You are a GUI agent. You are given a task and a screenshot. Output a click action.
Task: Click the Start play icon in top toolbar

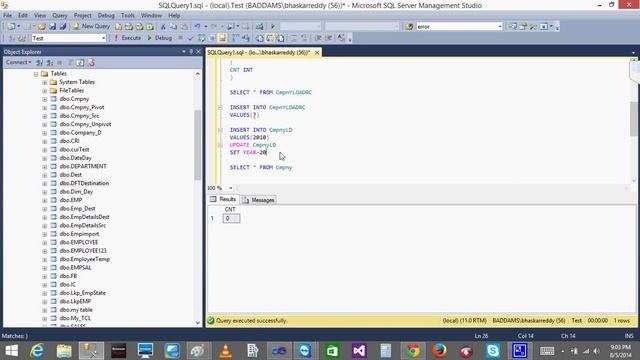pyautogui.click(x=273, y=27)
